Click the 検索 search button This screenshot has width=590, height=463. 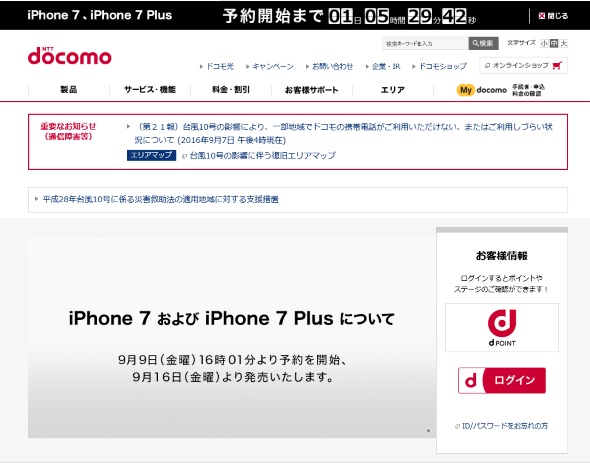[484, 43]
